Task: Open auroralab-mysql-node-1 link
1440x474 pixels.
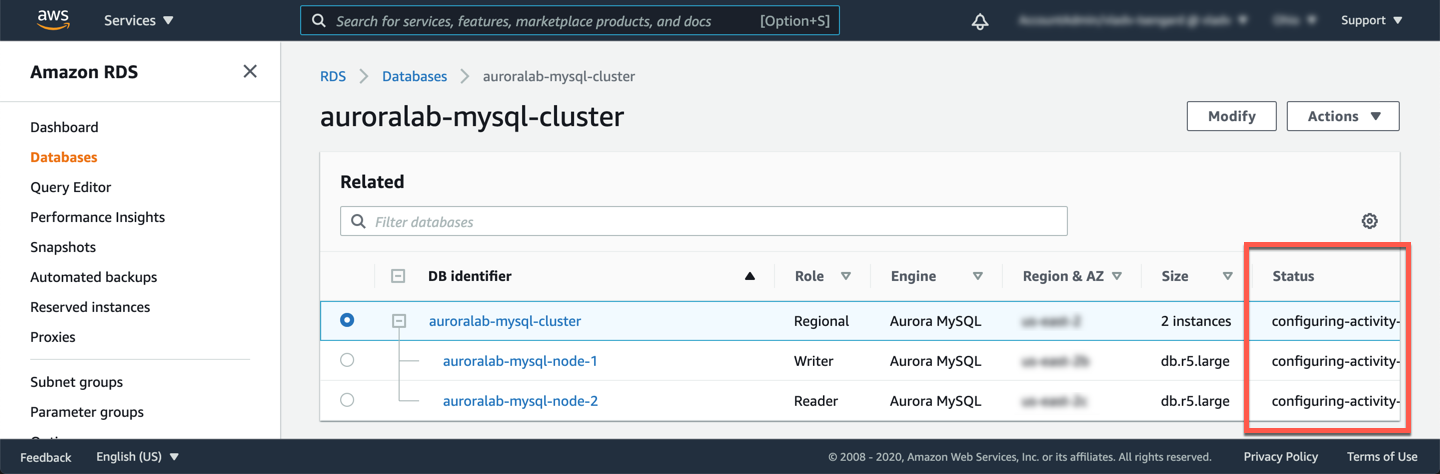Action: (520, 361)
